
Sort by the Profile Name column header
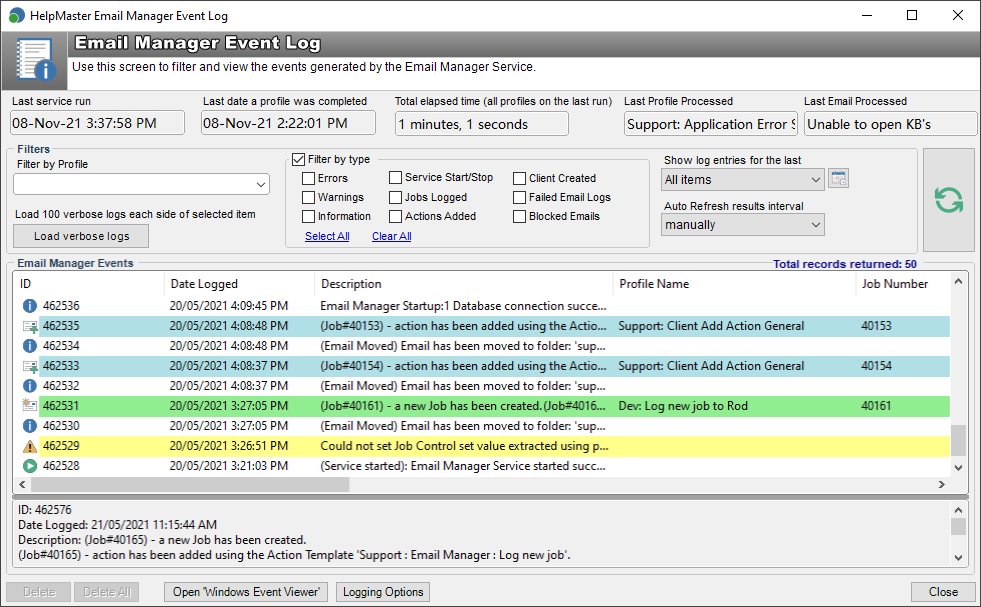tap(734, 284)
